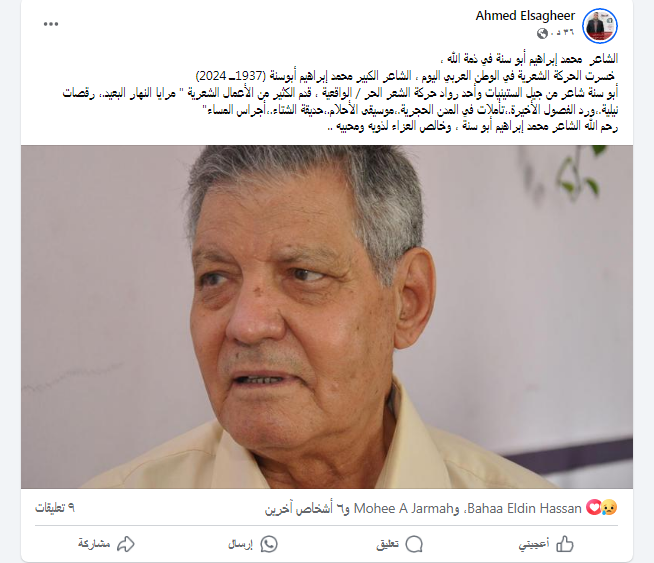
Task: Click the Share button label مشاركة
Action: pos(94,544)
